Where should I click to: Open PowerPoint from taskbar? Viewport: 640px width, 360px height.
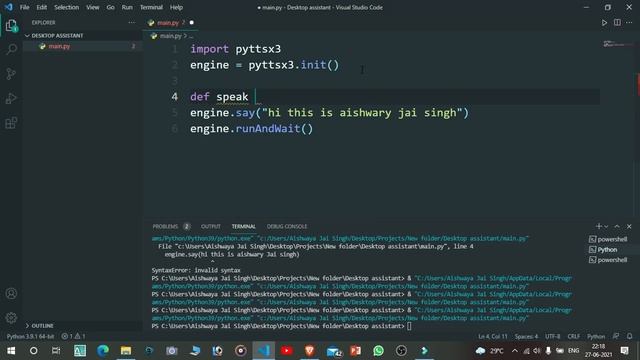[x=356, y=351]
